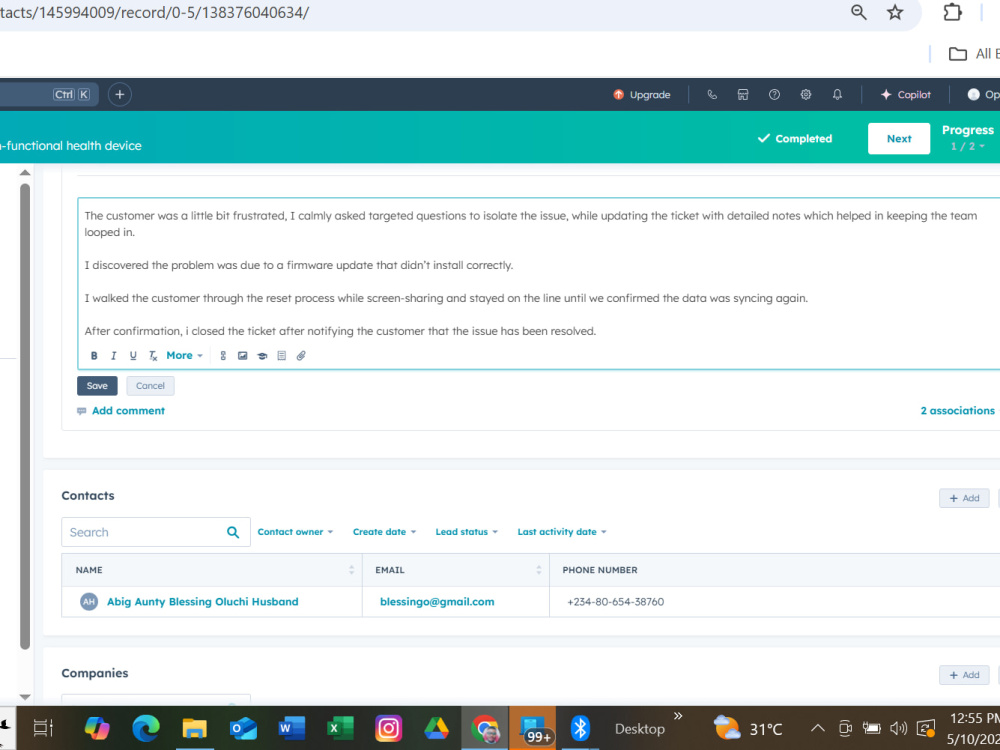Click the search bar with the Ctrl K hint

pos(49,94)
